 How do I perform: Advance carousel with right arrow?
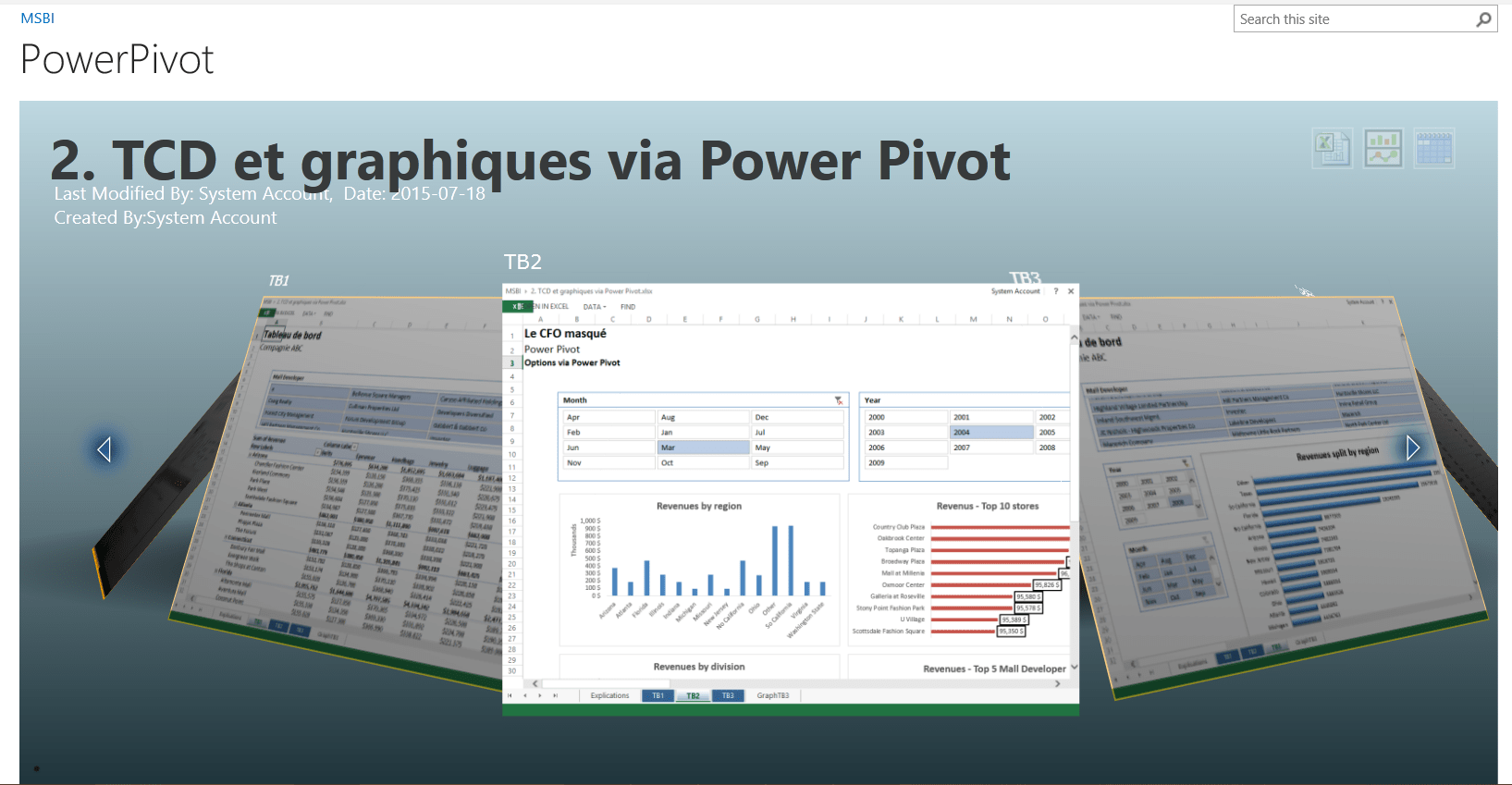coord(1412,448)
